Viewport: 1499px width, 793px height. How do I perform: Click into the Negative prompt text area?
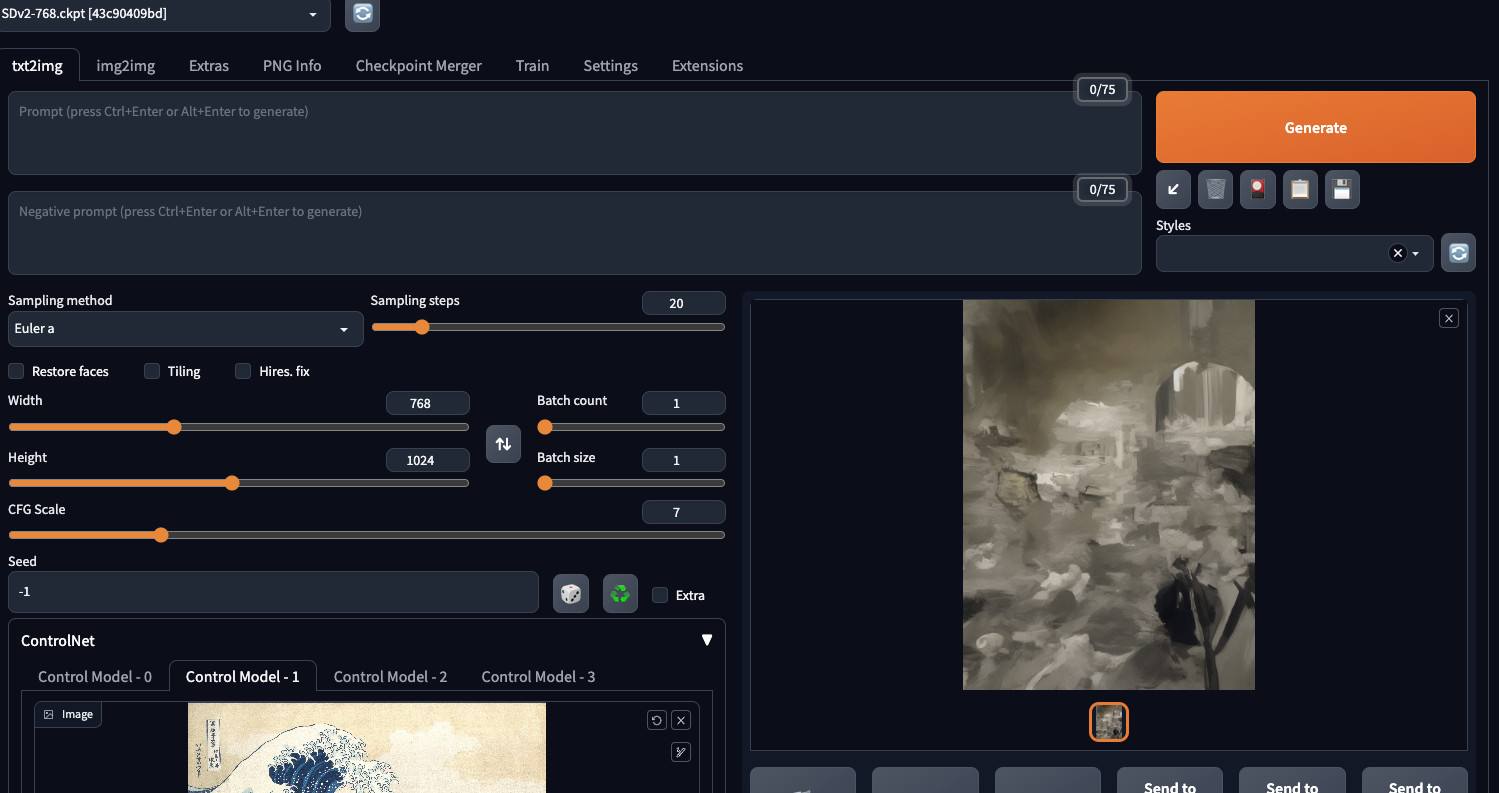click(575, 233)
